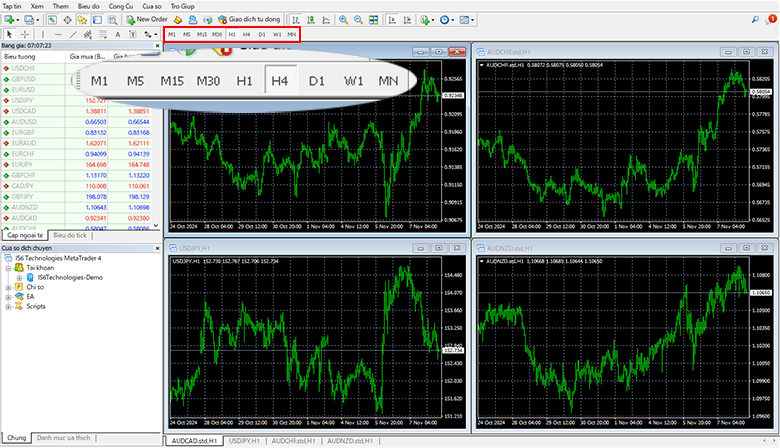This screenshot has width=780, height=448.
Task: Expand the Periods dropdown arrow
Action: (x=453, y=20)
